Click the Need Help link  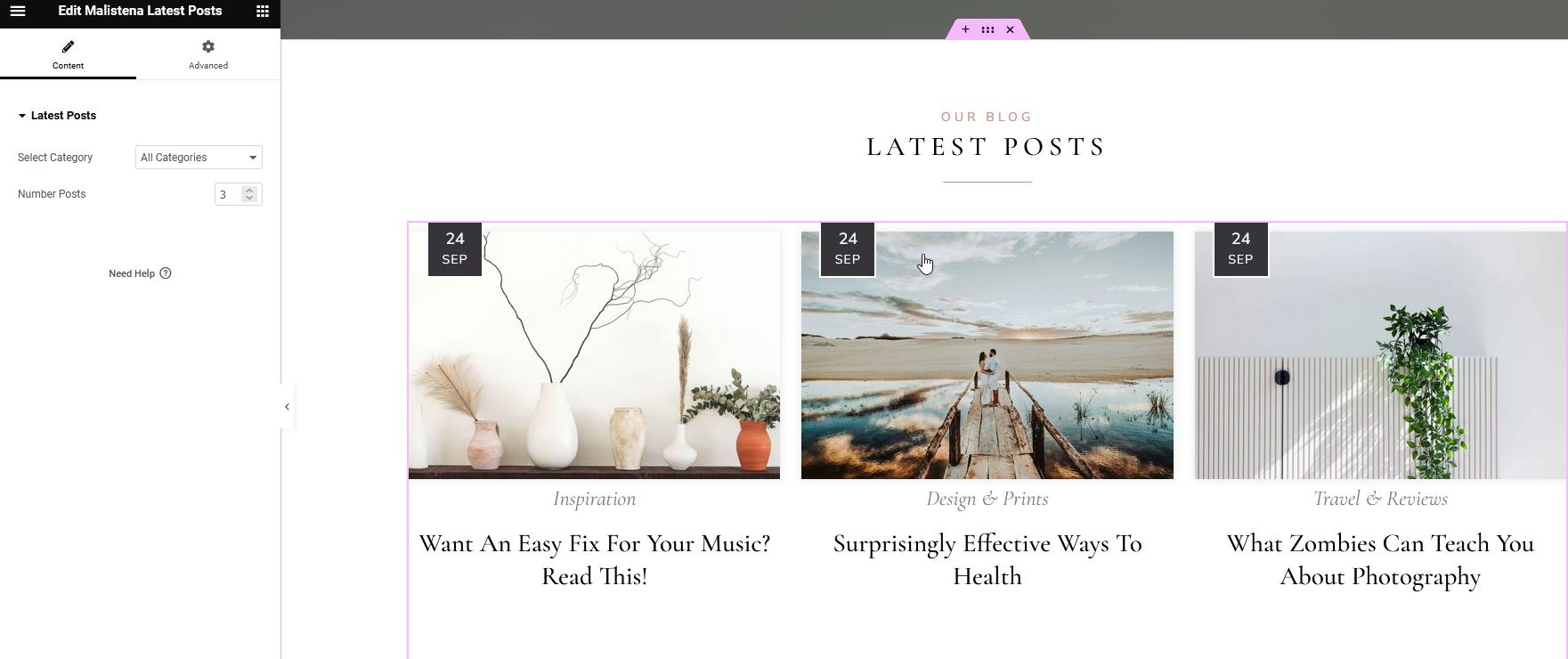coord(132,273)
